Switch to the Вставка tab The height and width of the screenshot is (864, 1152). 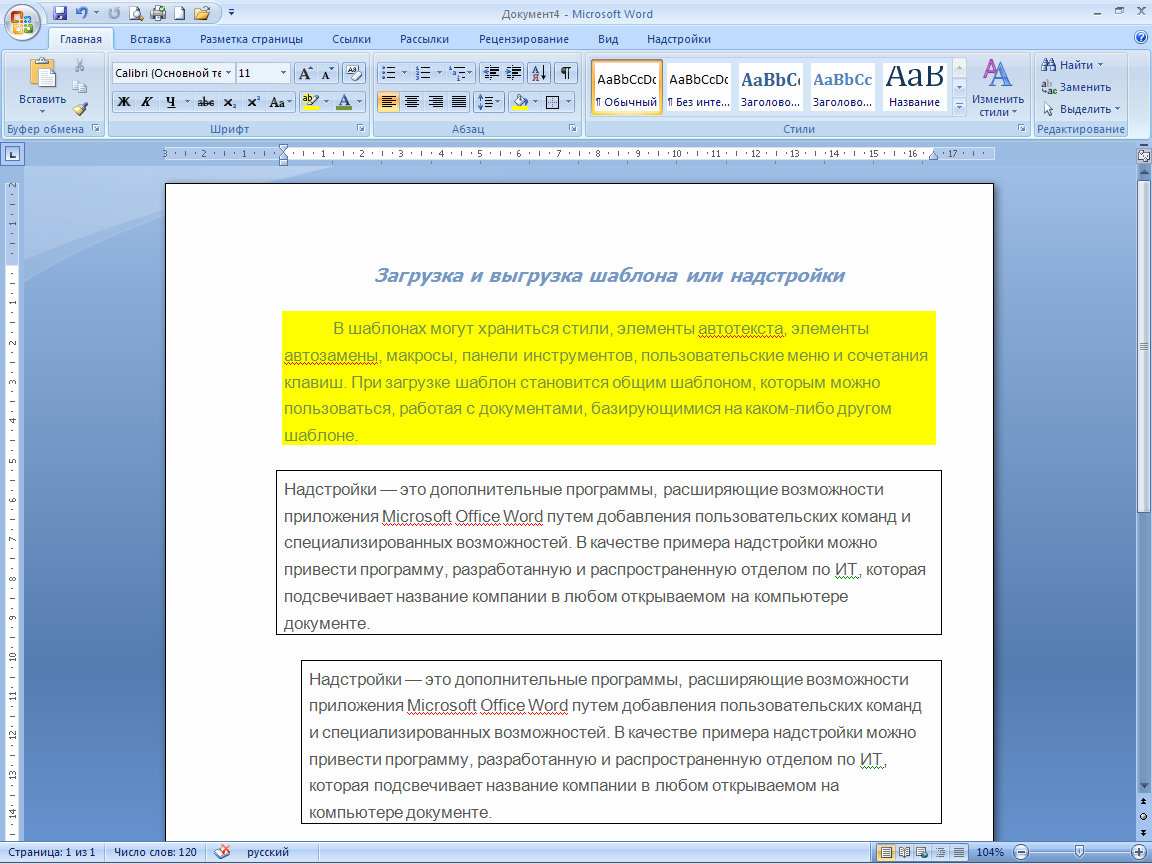(150, 39)
